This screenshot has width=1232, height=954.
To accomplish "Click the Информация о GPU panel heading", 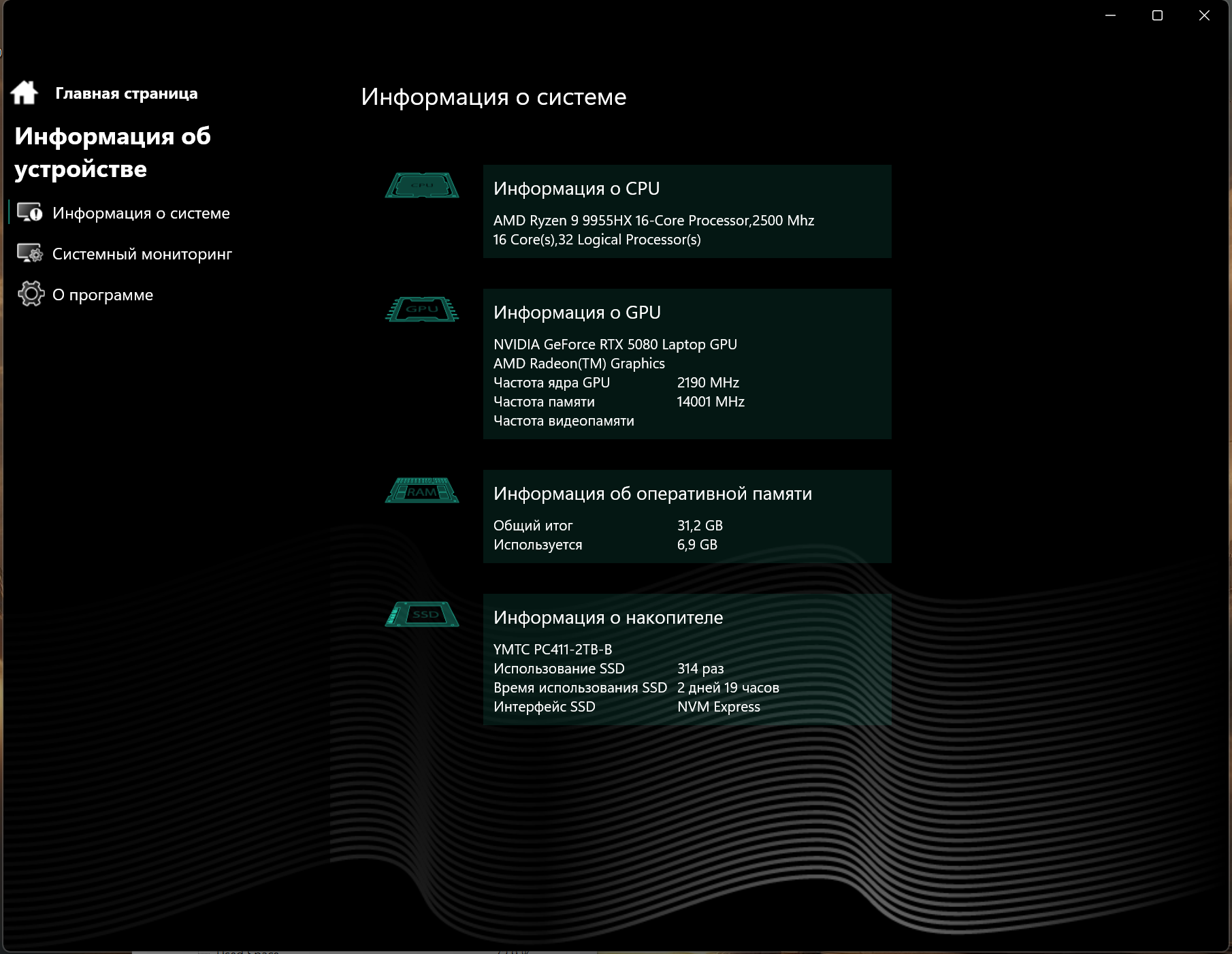I will click(x=577, y=313).
